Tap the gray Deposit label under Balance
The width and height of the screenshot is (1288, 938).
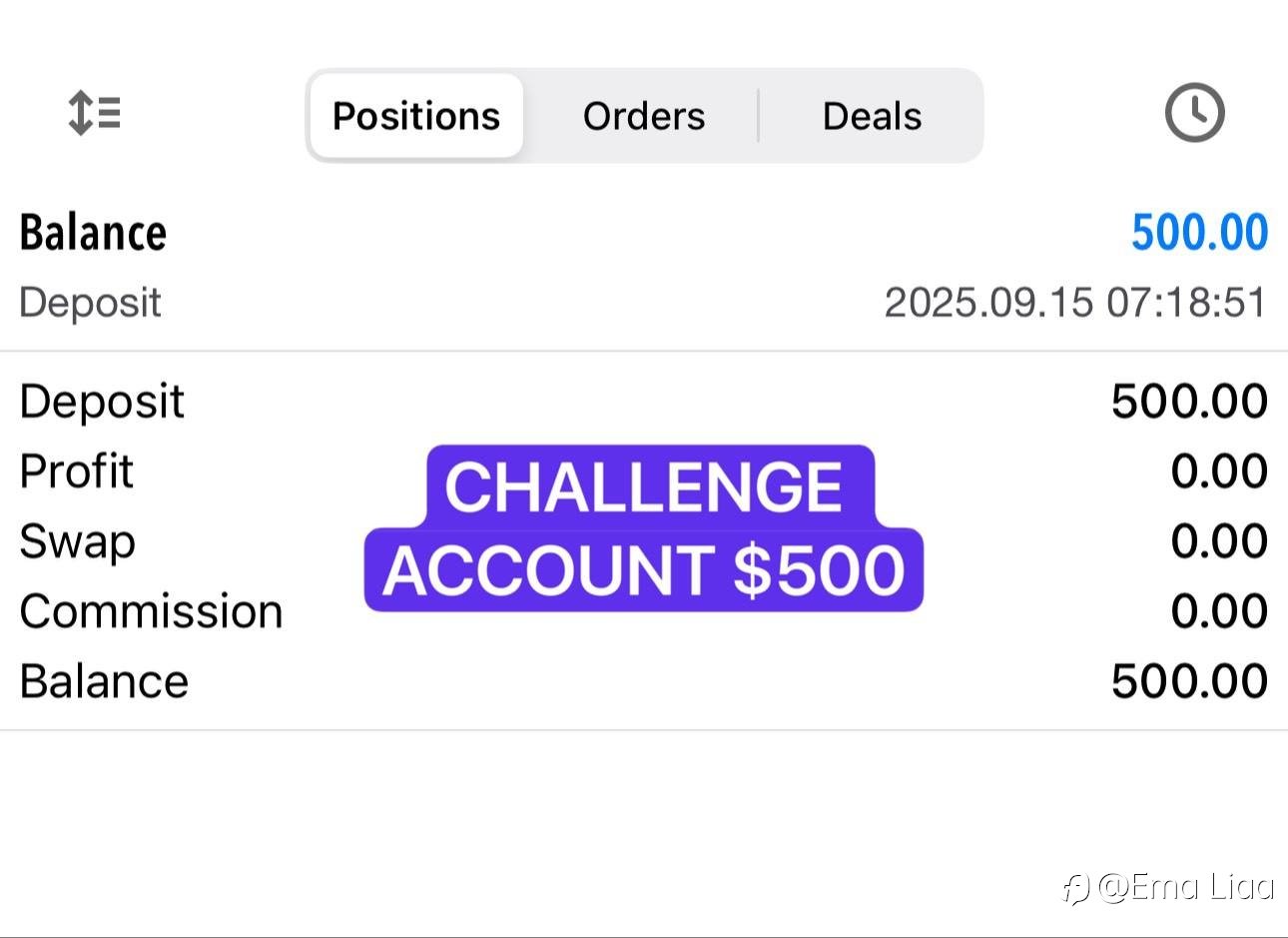[90, 303]
